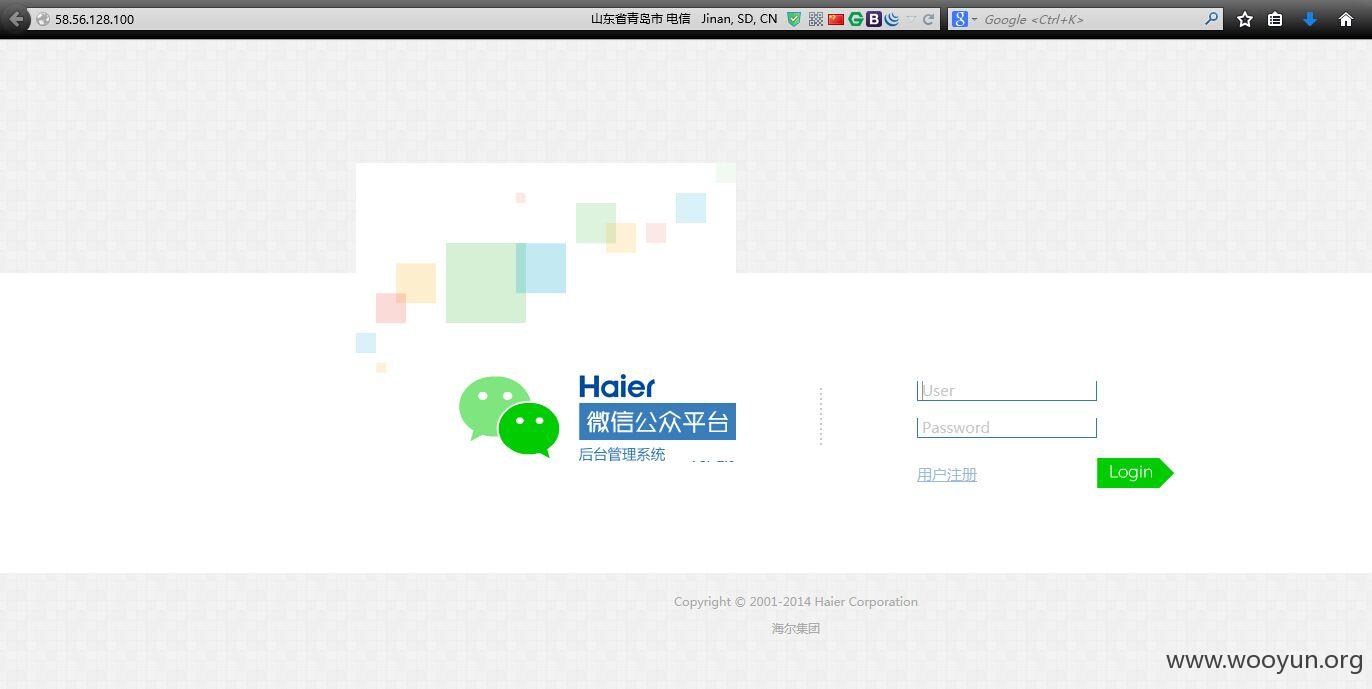Click the WeChat chat bubbles logo
This screenshot has width=1372, height=689.
[509, 417]
